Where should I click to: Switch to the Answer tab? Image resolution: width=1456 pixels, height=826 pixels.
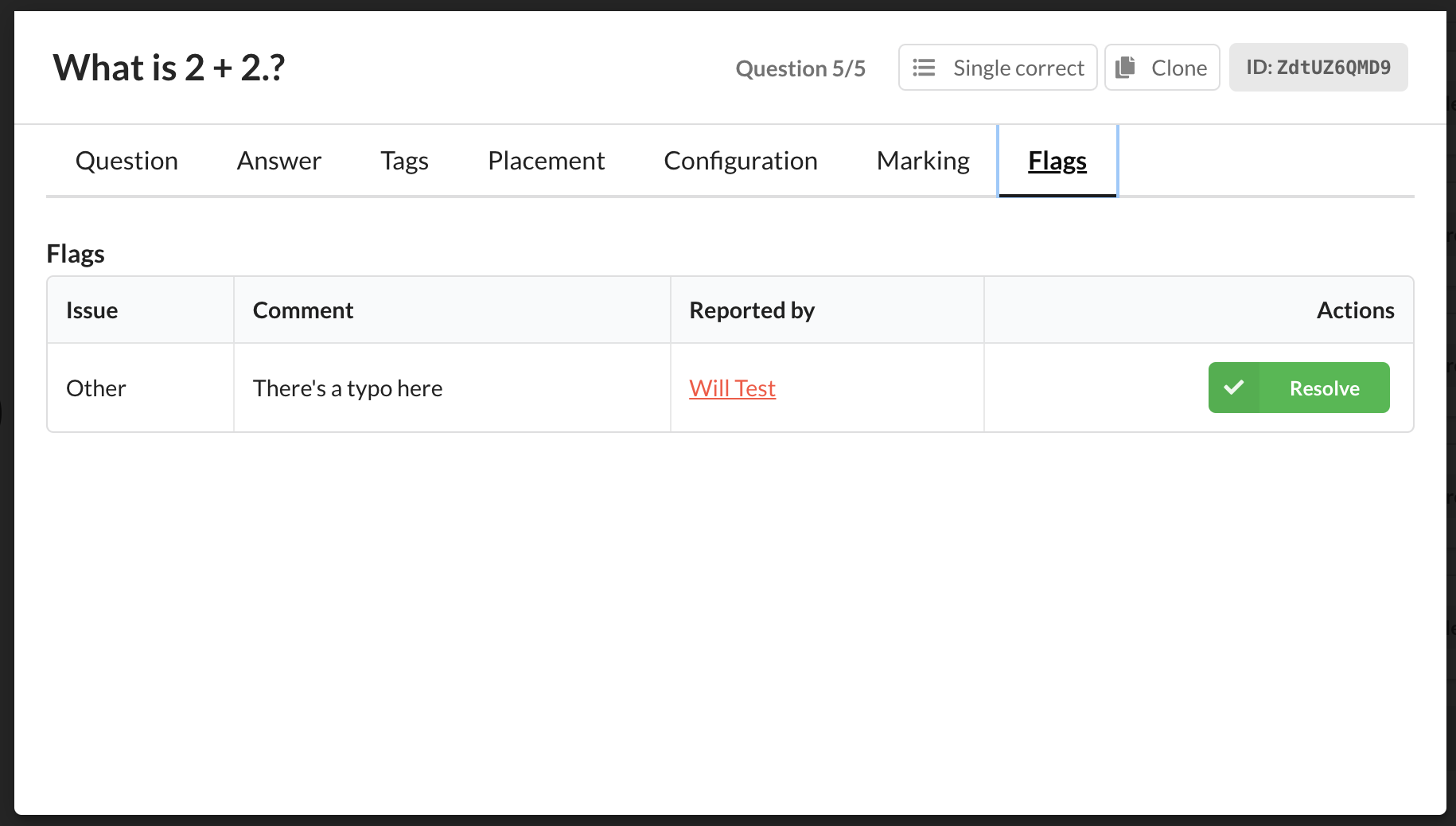pos(278,161)
